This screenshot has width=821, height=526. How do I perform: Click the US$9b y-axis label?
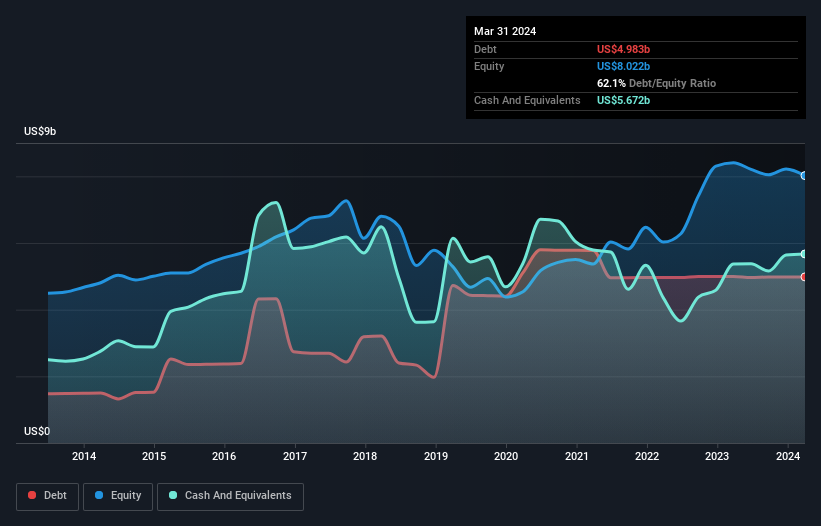[40, 131]
